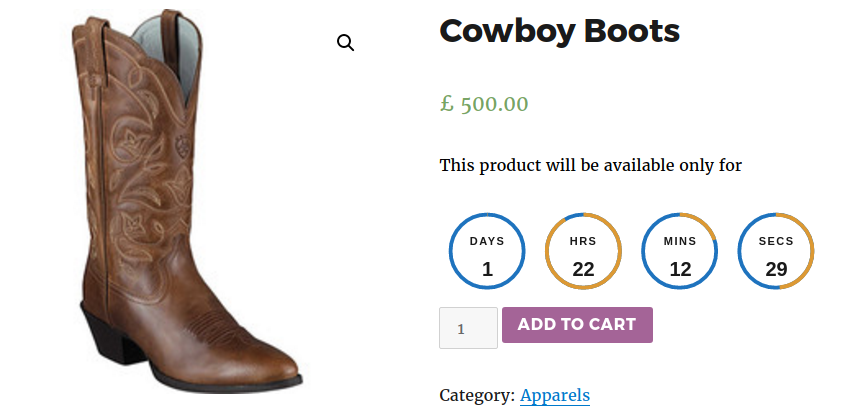Click the Days countdown circle

[487, 251]
